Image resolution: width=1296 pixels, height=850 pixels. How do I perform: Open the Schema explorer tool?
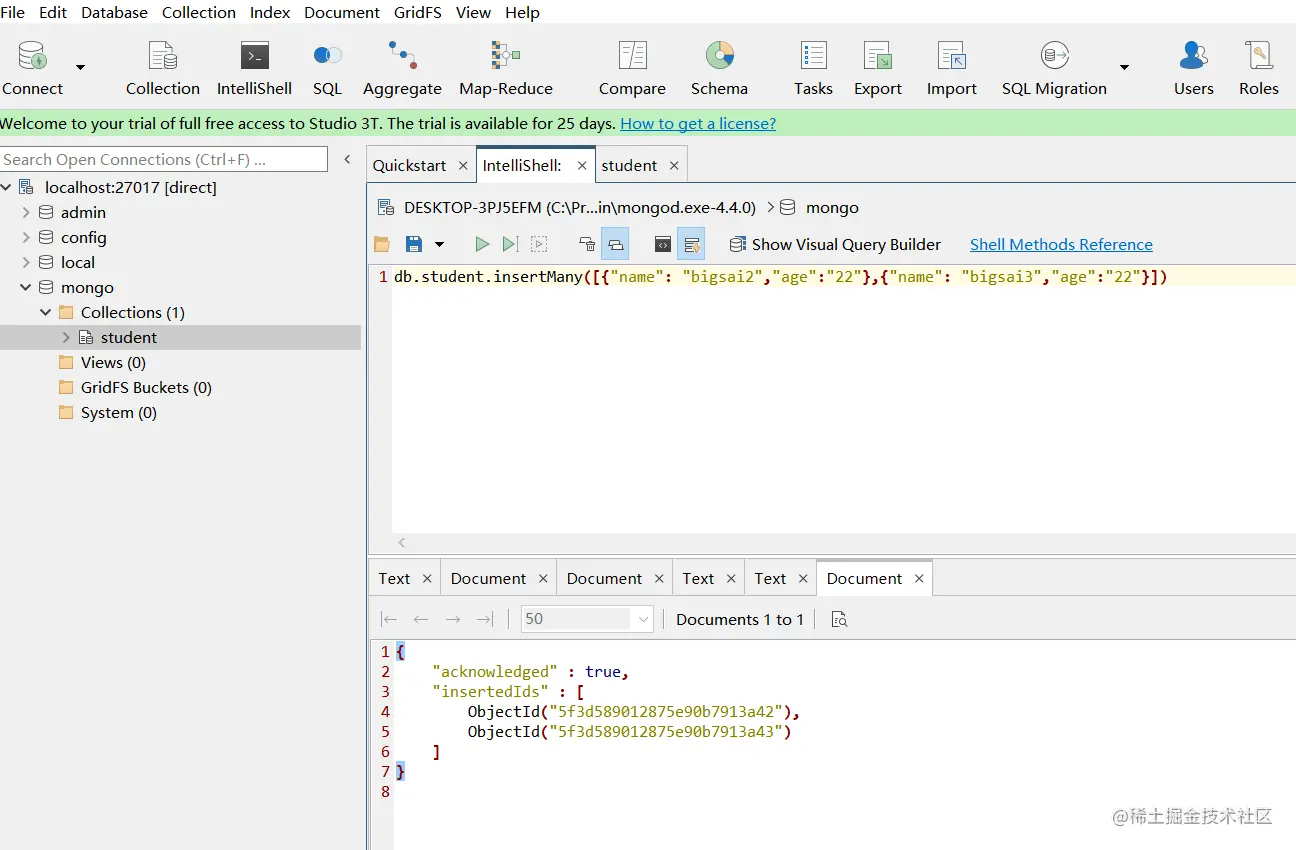719,68
